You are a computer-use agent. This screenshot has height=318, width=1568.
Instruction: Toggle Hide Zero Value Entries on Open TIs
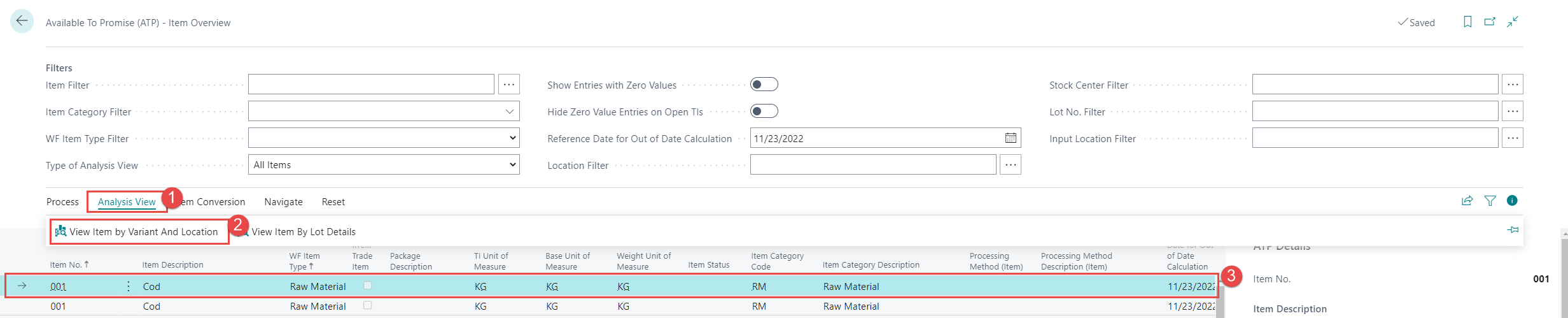point(764,112)
